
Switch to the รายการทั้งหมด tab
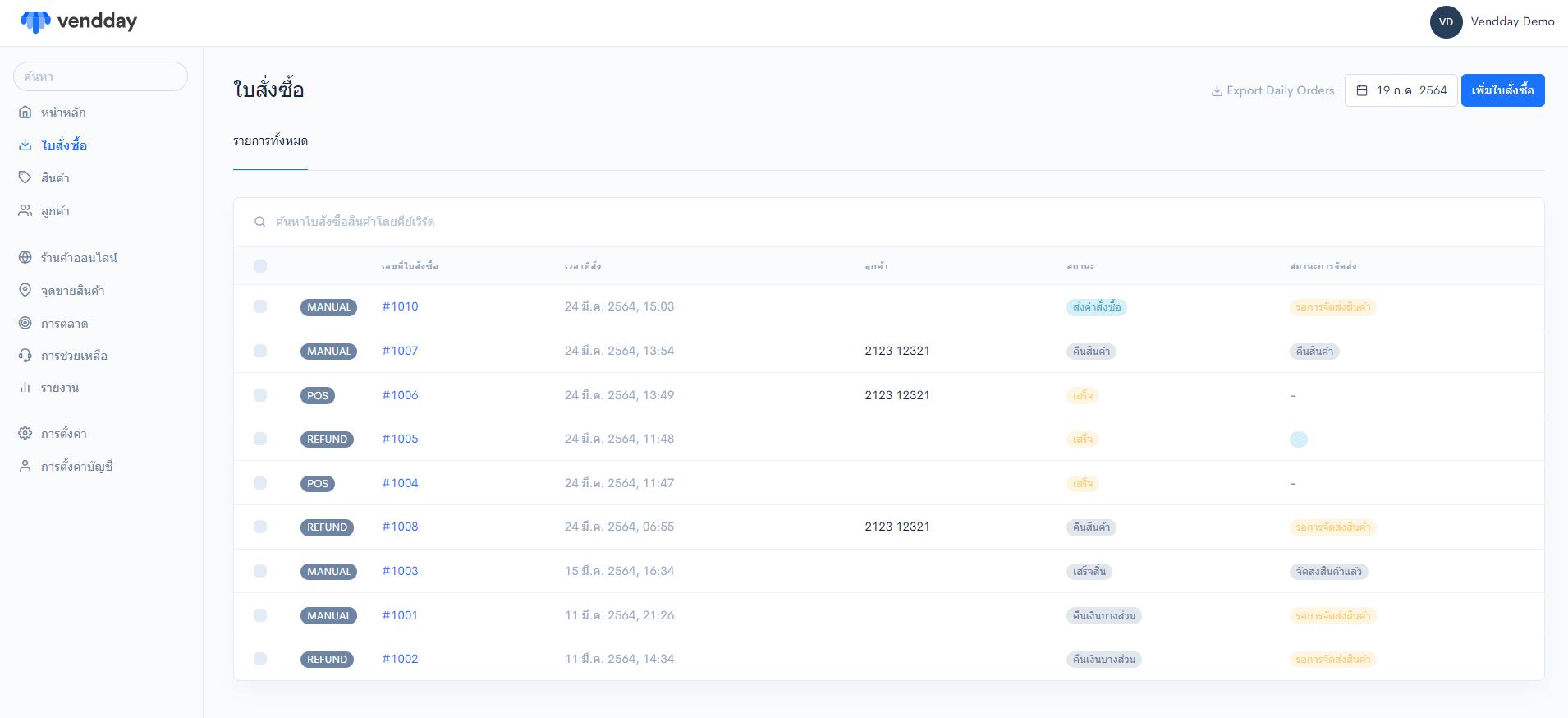270,140
